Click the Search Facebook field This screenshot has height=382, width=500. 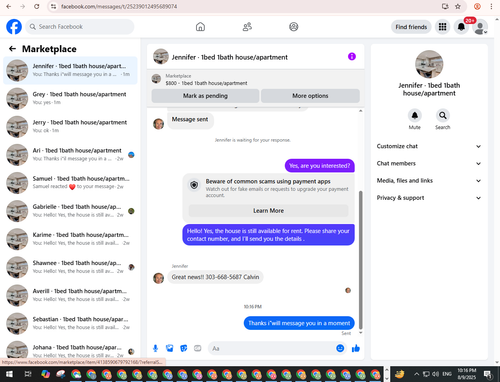click(80, 27)
